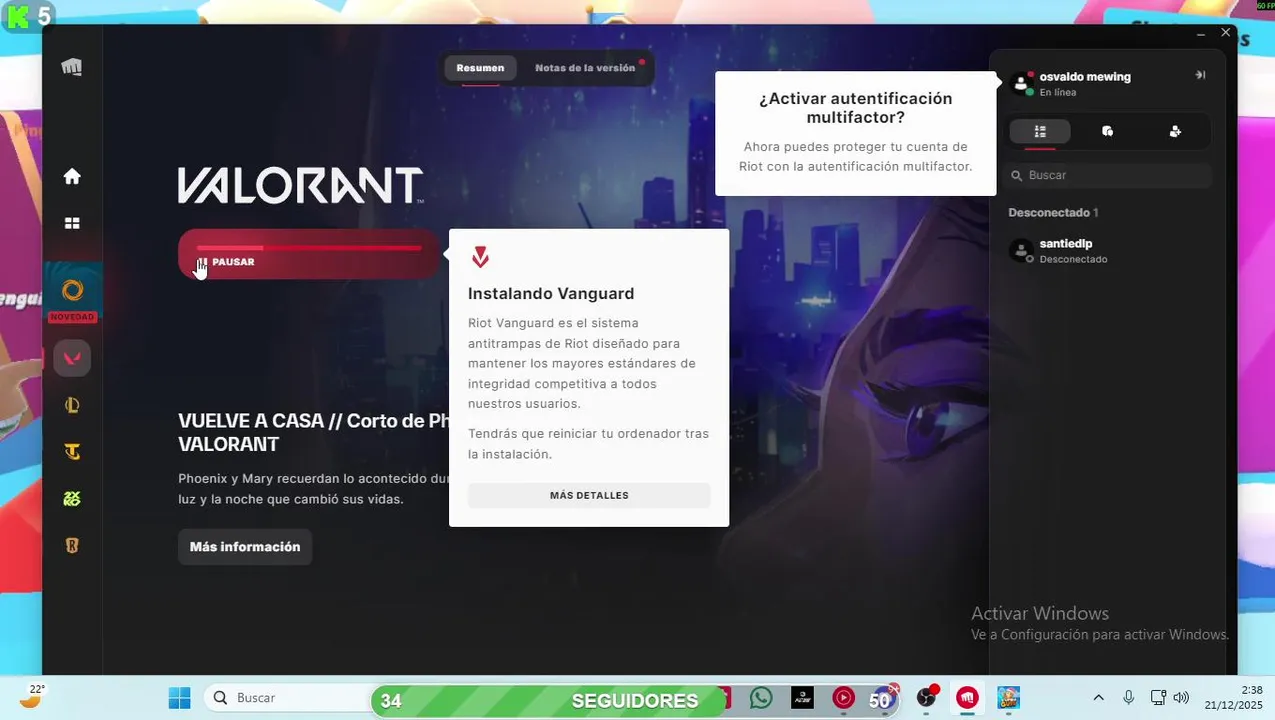The height and width of the screenshot is (720, 1275).
Task: Open the network tray icon
Action: (x=1158, y=698)
